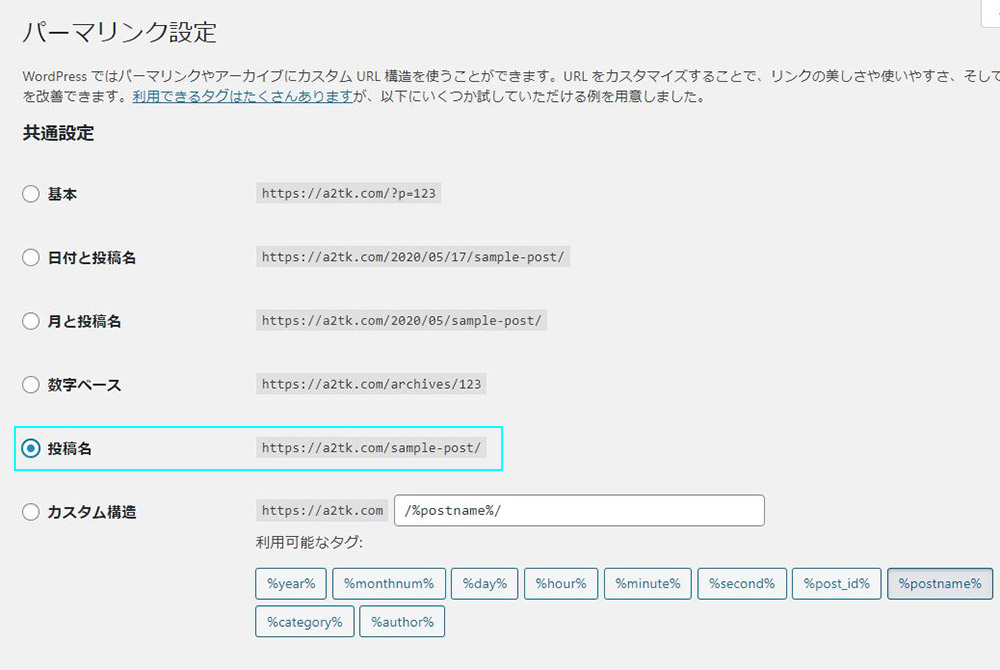Add the %minute% tag
The image size is (1000, 670).
pos(648,584)
